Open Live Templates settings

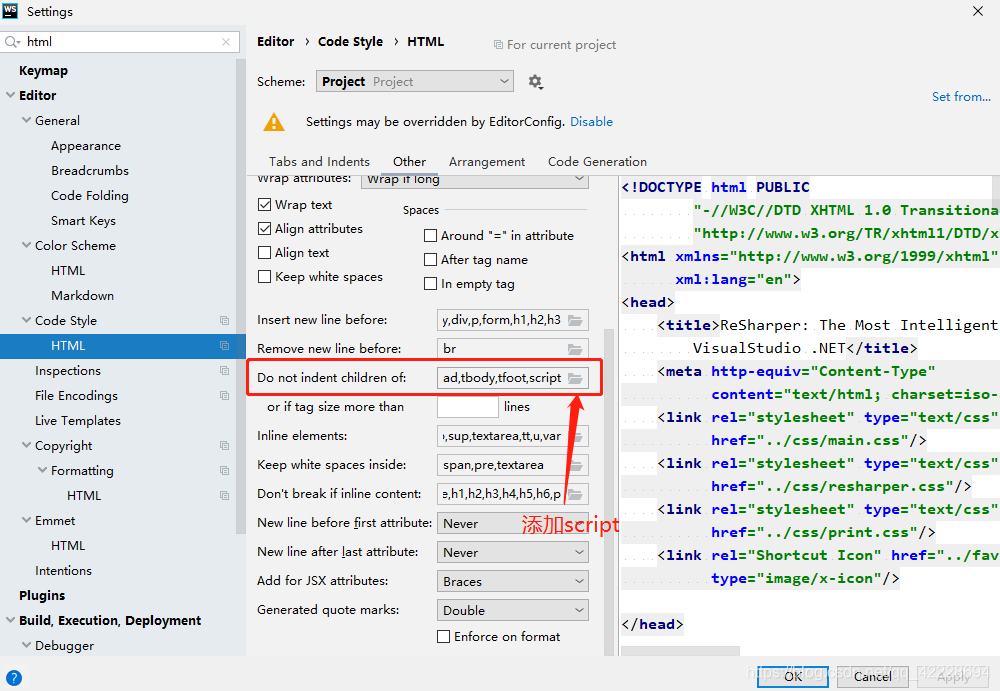pos(78,420)
